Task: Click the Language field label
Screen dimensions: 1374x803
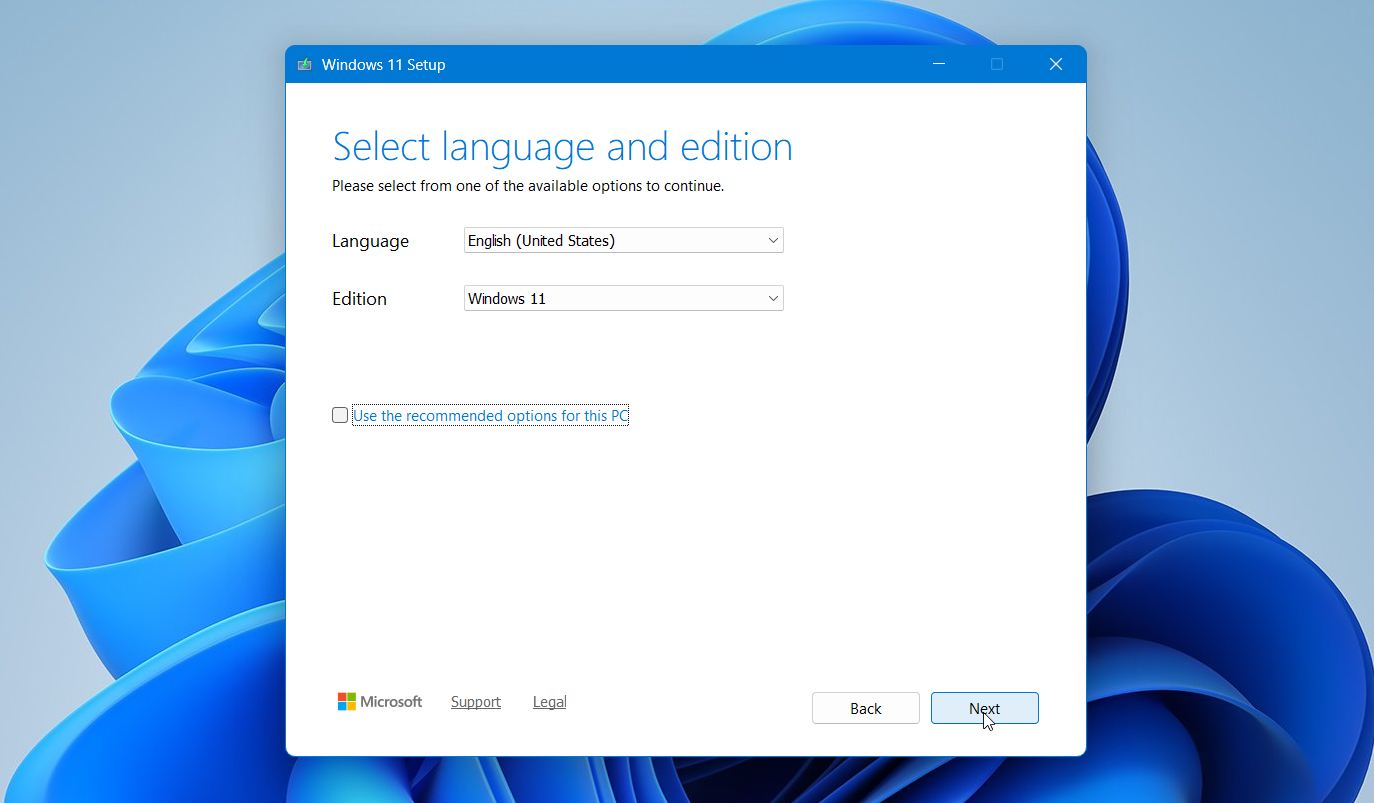Action: click(370, 241)
